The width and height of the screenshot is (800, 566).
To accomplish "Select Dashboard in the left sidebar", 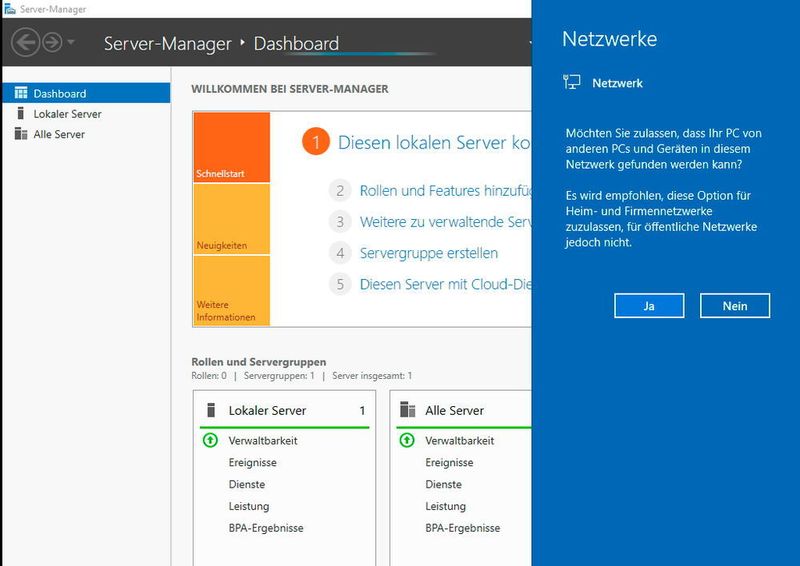I will [x=86, y=93].
